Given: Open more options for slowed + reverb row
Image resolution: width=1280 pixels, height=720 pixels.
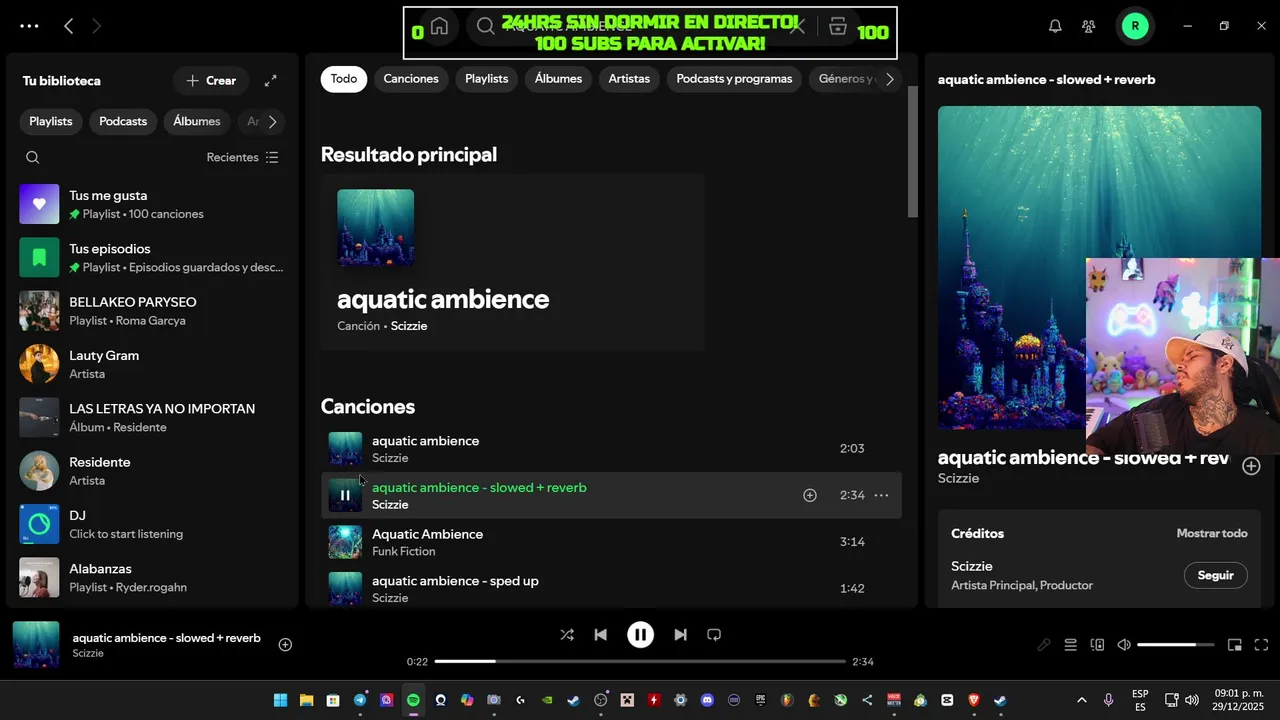Looking at the screenshot, I should [881, 495].
